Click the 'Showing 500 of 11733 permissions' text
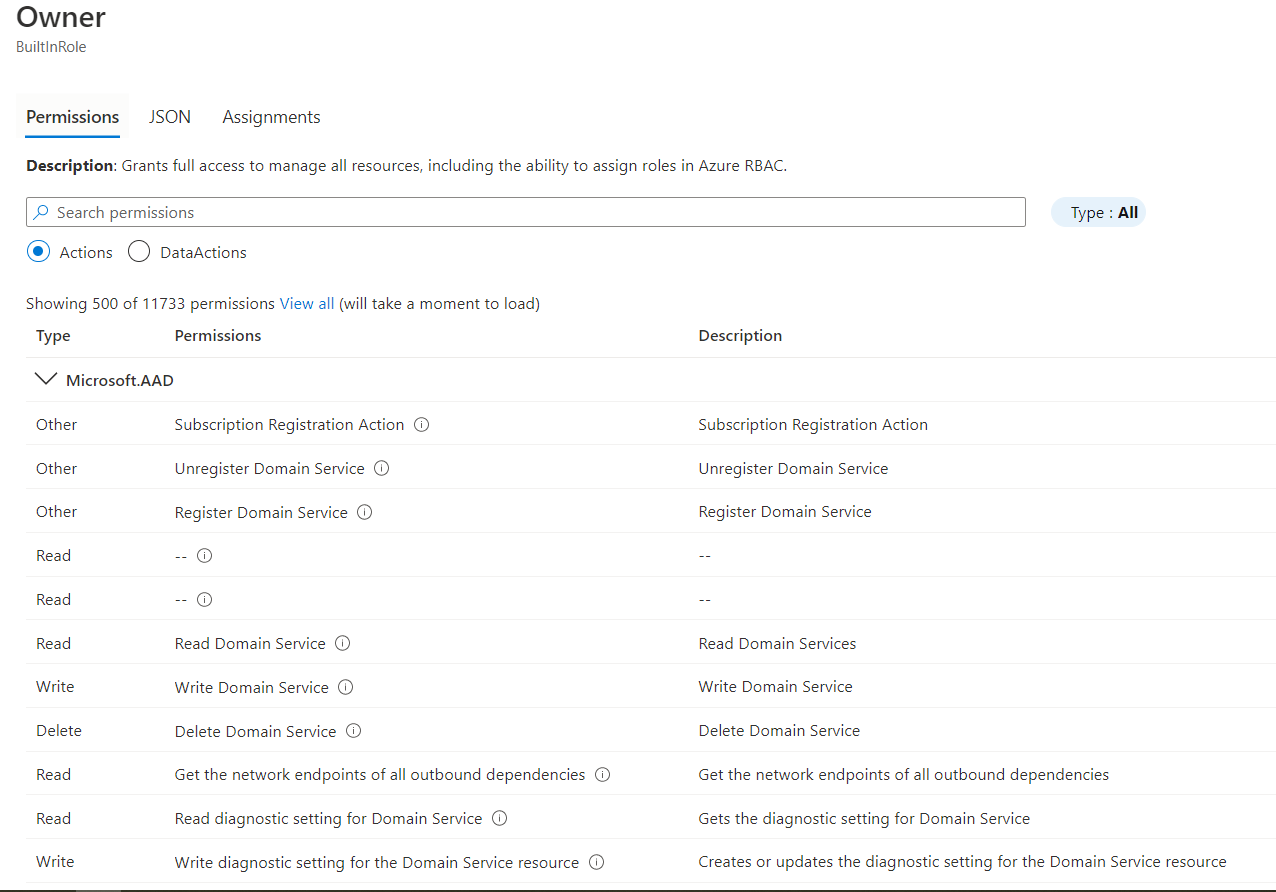Image resolution: width=1276 pixels, height=892 pixels. pos(150,303)
